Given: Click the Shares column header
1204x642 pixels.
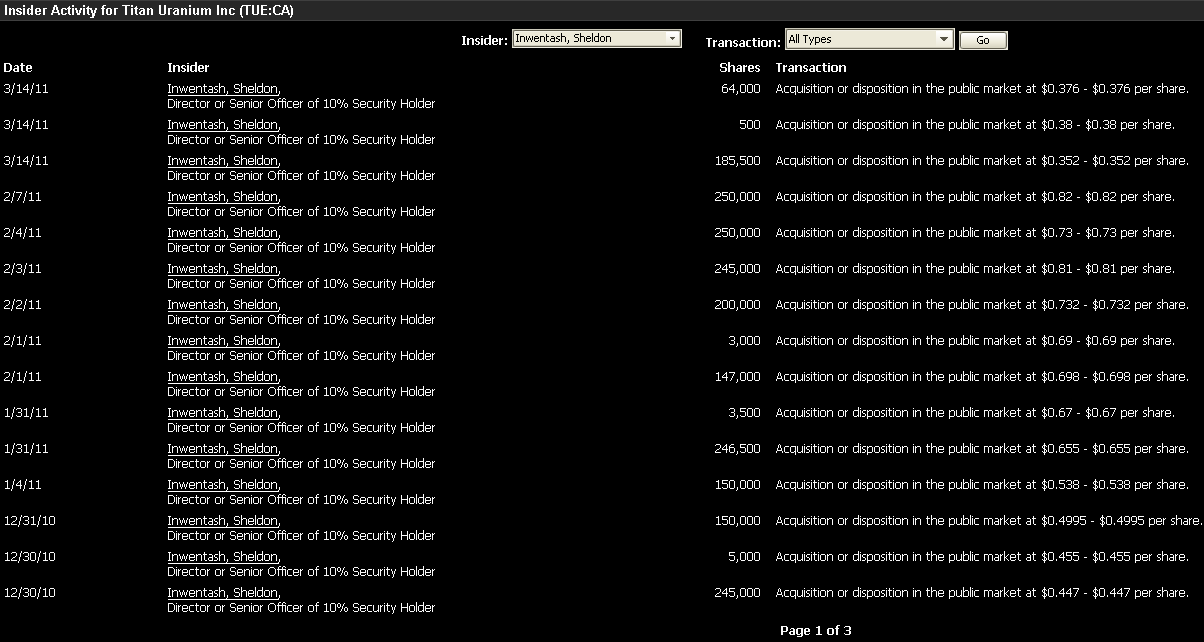Looking at the screenshot, I should tap(739, 68).
